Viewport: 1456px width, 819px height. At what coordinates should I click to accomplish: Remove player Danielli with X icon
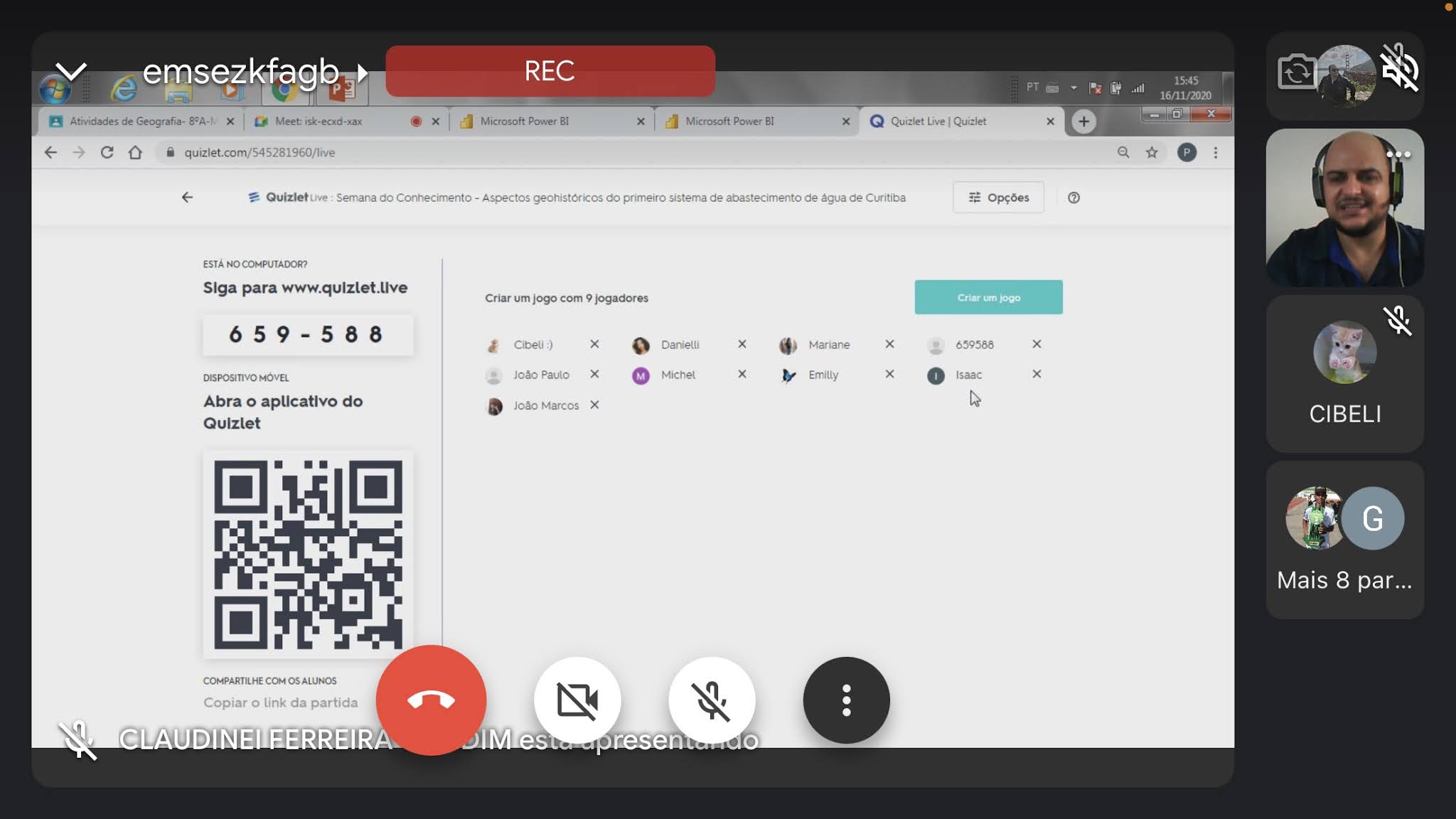pyautogui.click(x=742, y=344)
